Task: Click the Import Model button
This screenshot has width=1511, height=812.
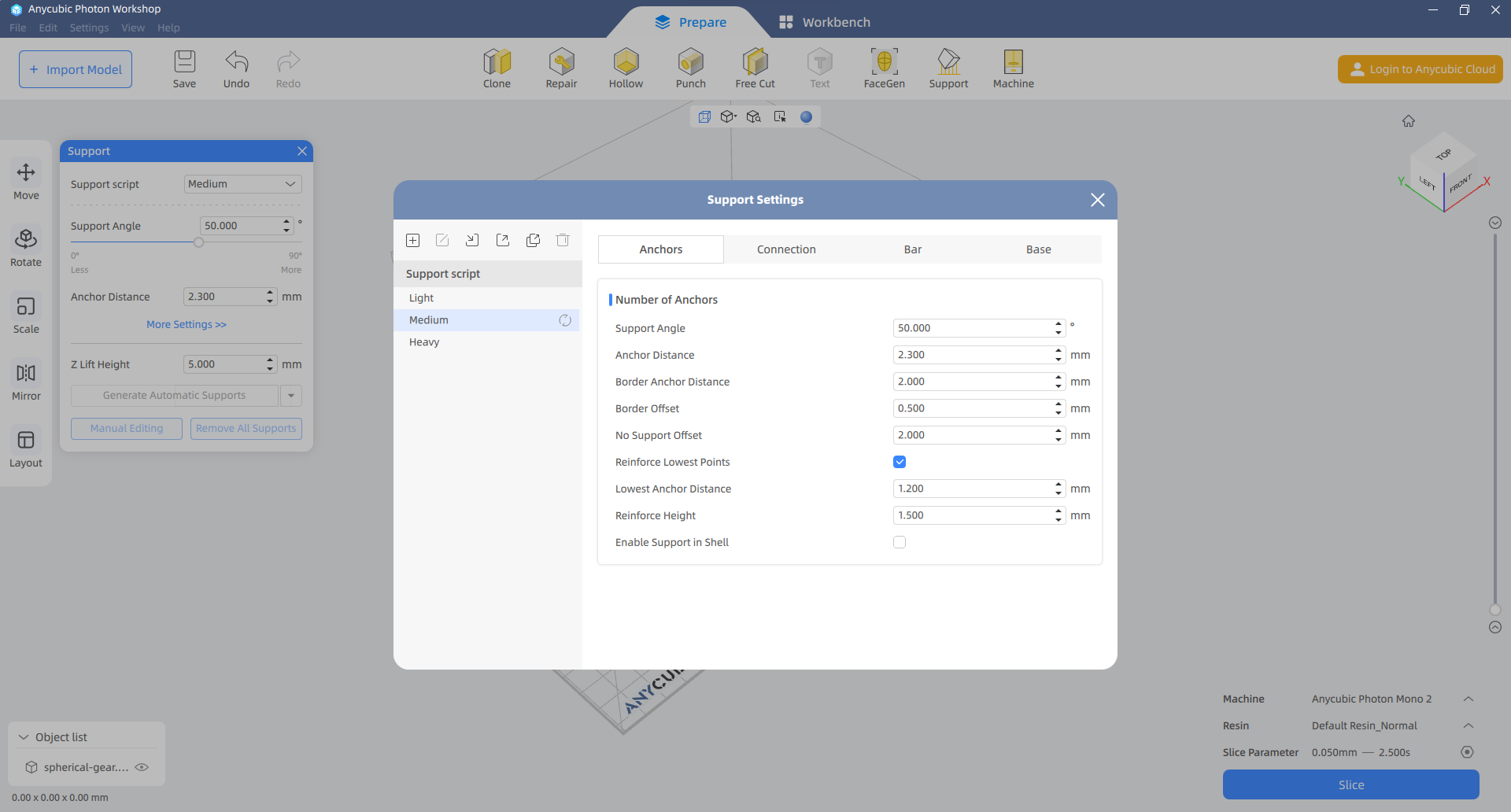Action: (76, 69)
